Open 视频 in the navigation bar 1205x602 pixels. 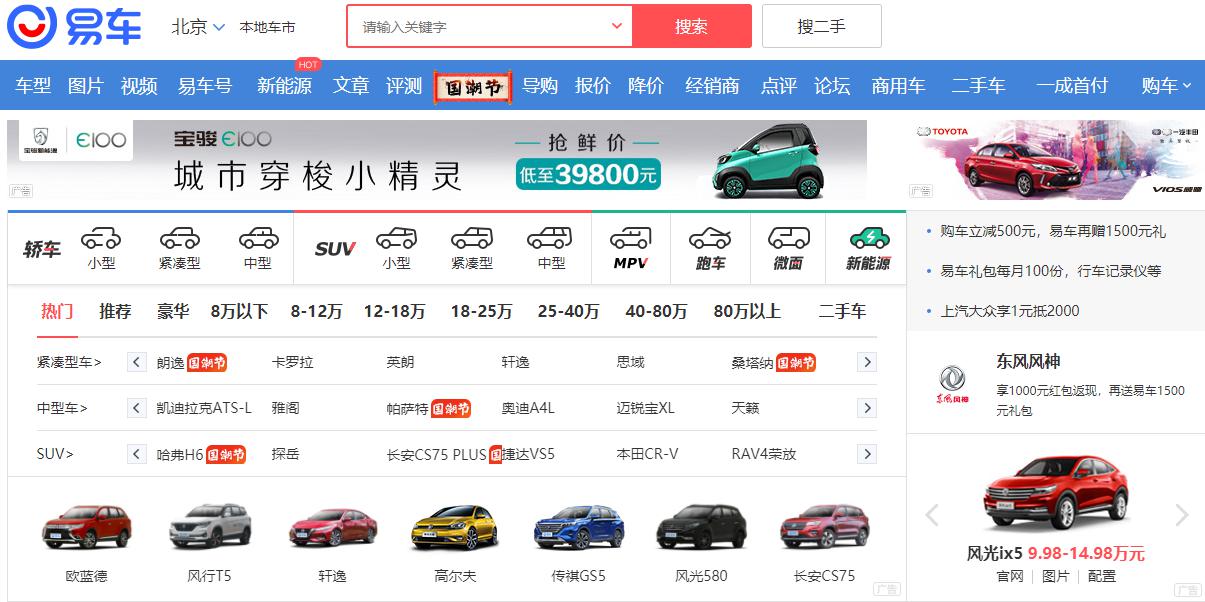(139, 86)
